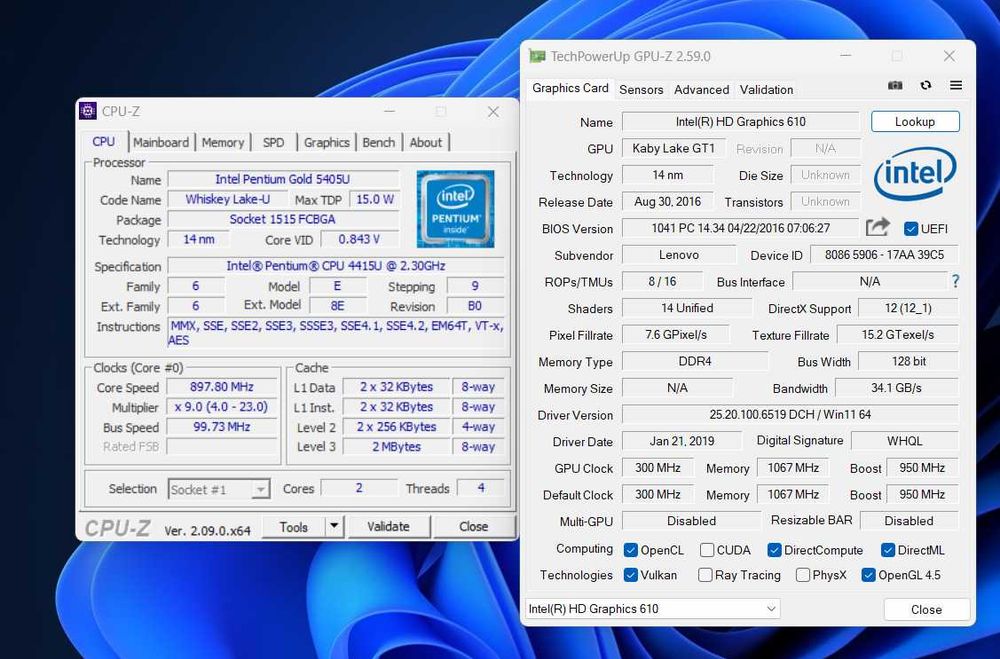Image resolution: width=1000 pixels, height=659 pixels.
Task: Click the Whiskey Lake-U code name value
Action: [228, 199]
